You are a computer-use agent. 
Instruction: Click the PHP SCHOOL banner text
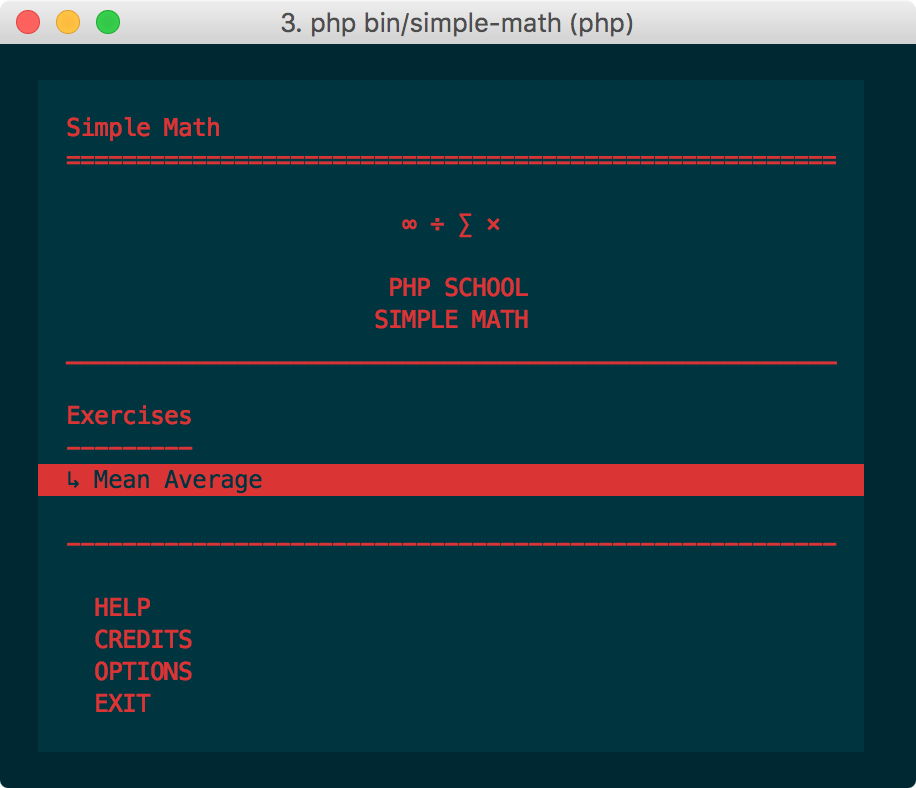[x=459, y=287]
